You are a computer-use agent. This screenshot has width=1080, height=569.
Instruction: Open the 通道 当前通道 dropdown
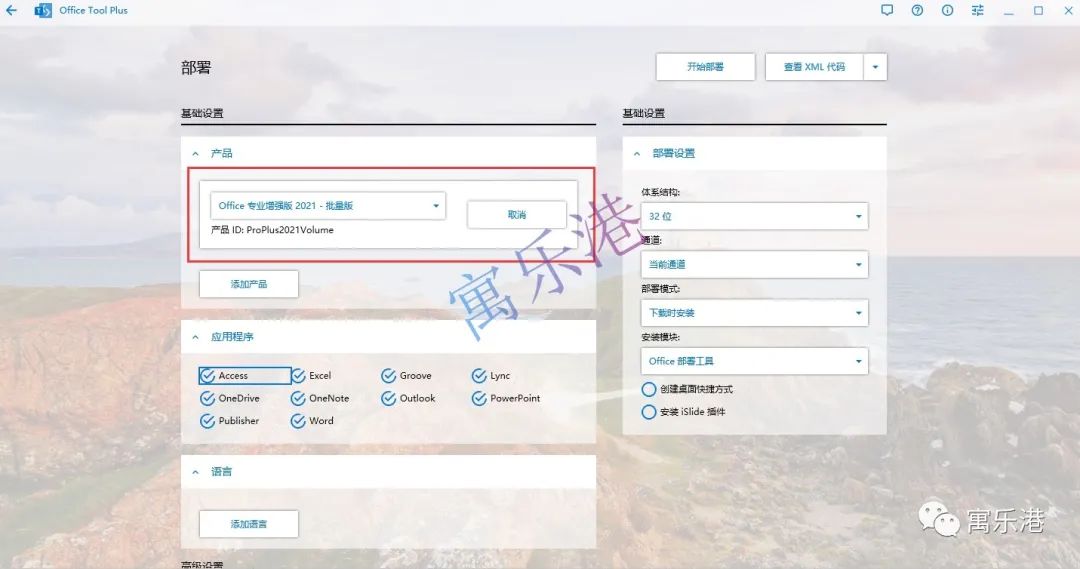click(x=754, y=265)
